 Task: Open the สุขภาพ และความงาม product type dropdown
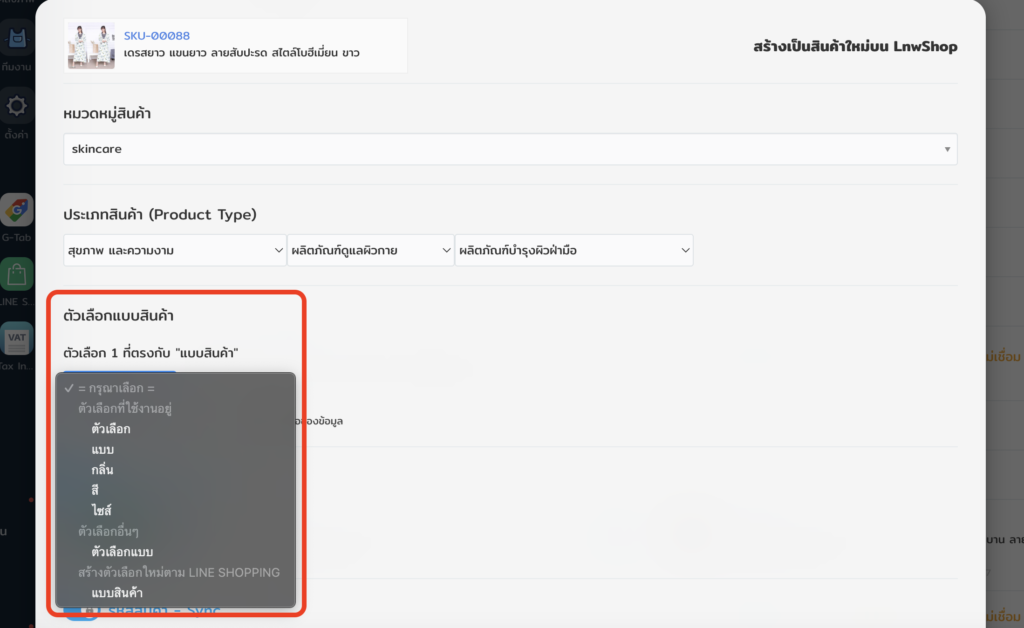(x=175, y=250)
